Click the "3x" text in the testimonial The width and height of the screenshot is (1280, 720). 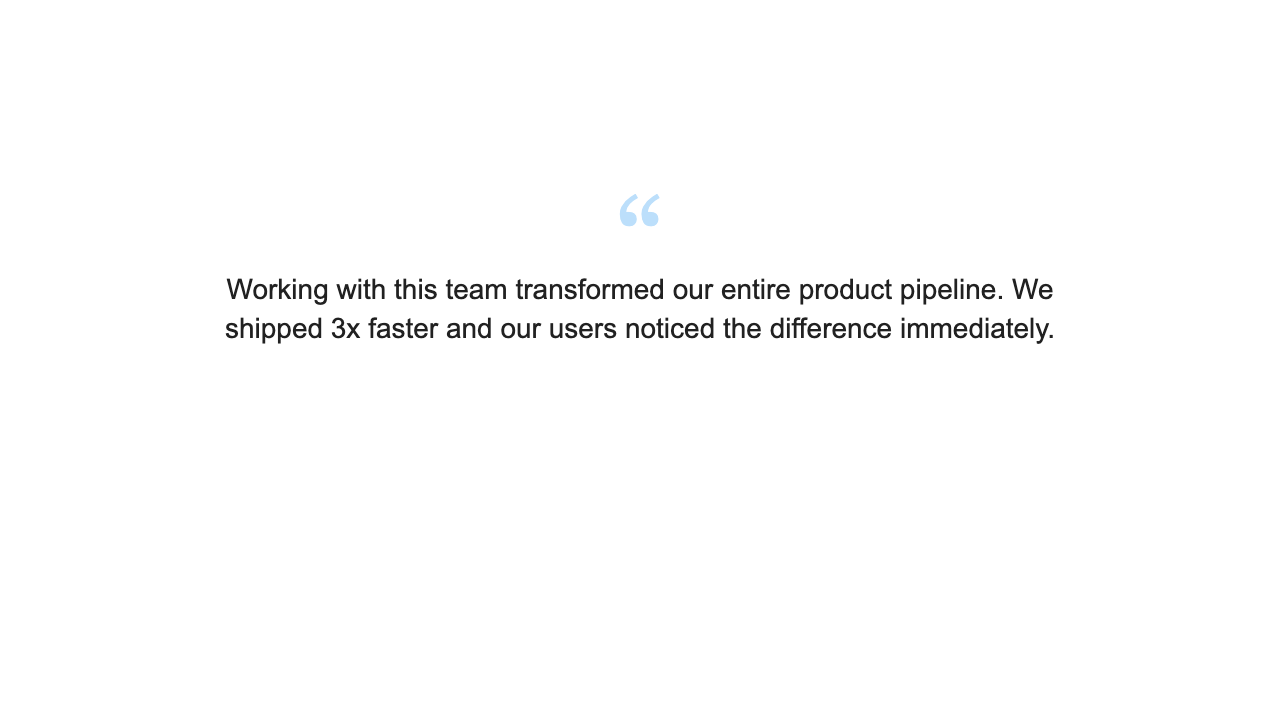(345, 329)
